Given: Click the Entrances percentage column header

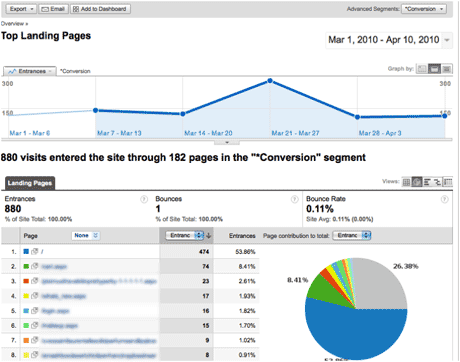Looking at the screenshot, I should [242, 236].
